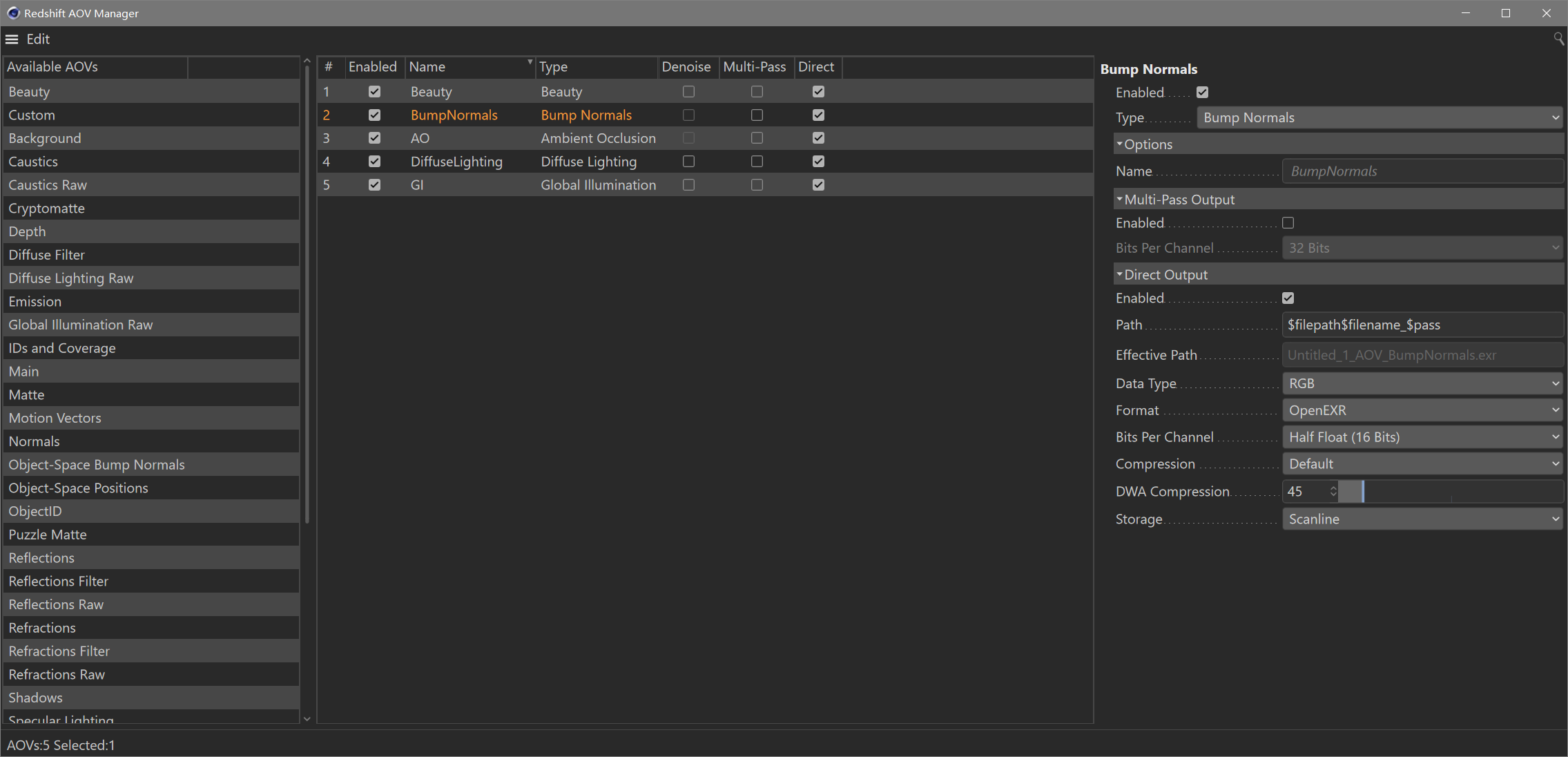Toggle Multi-Pass checkbox for GI row
The image size is (1568, 757).
(x=757, y=185)
